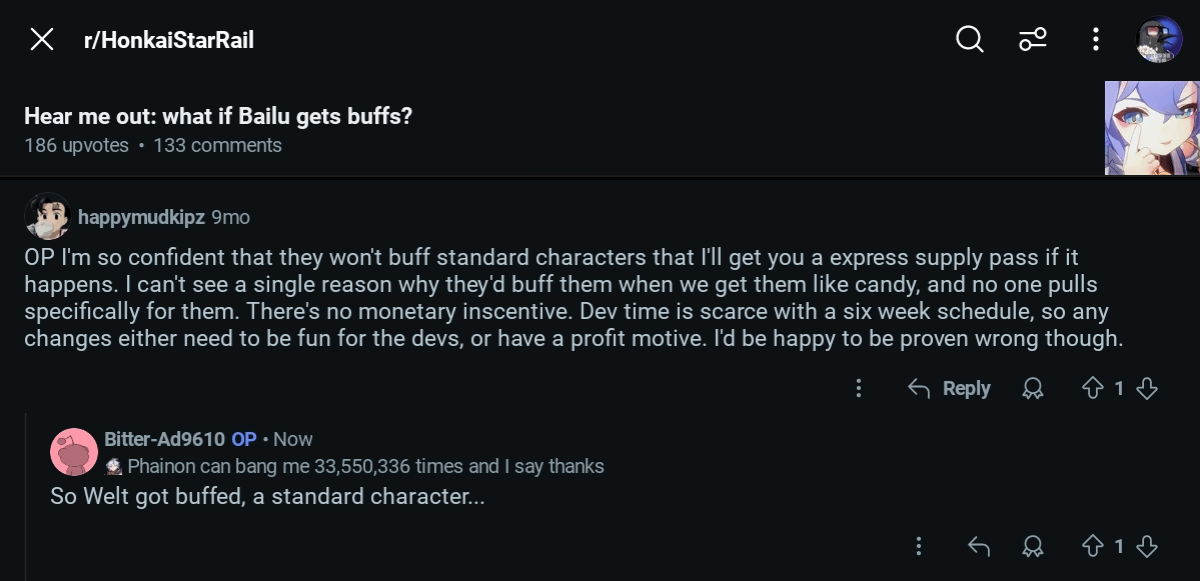
Task: Close the post view with X icon
Action: click(41, 40)
